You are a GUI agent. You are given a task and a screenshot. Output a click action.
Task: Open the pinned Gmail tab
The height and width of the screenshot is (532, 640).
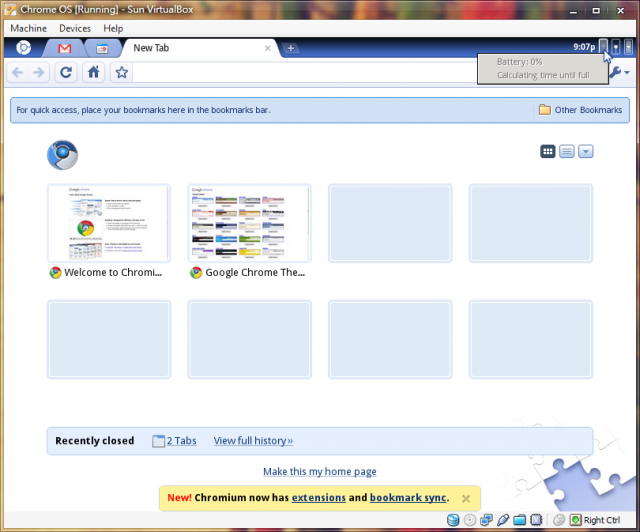click(x=64, y=49)
